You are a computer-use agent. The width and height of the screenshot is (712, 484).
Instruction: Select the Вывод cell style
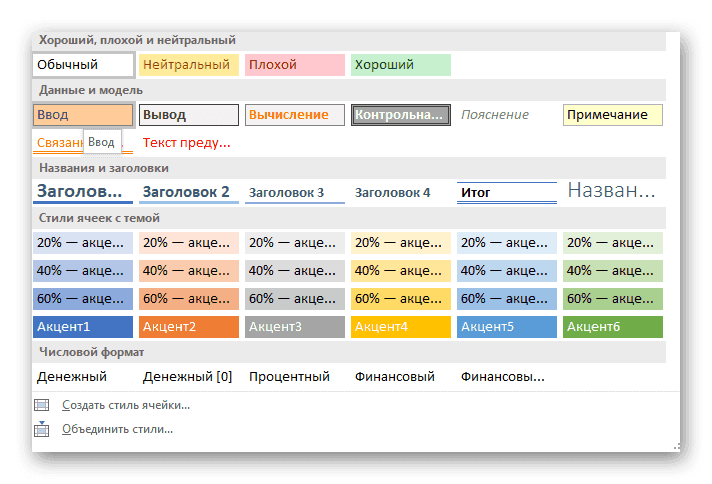click(x=189, y=115)
